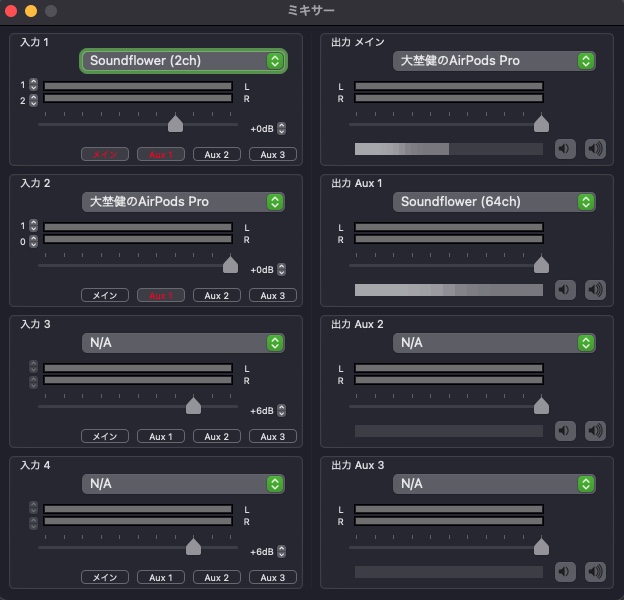Enable Aux 2 routing for 入力 3
The image size is (624, 600).
(x=217, y=437)
